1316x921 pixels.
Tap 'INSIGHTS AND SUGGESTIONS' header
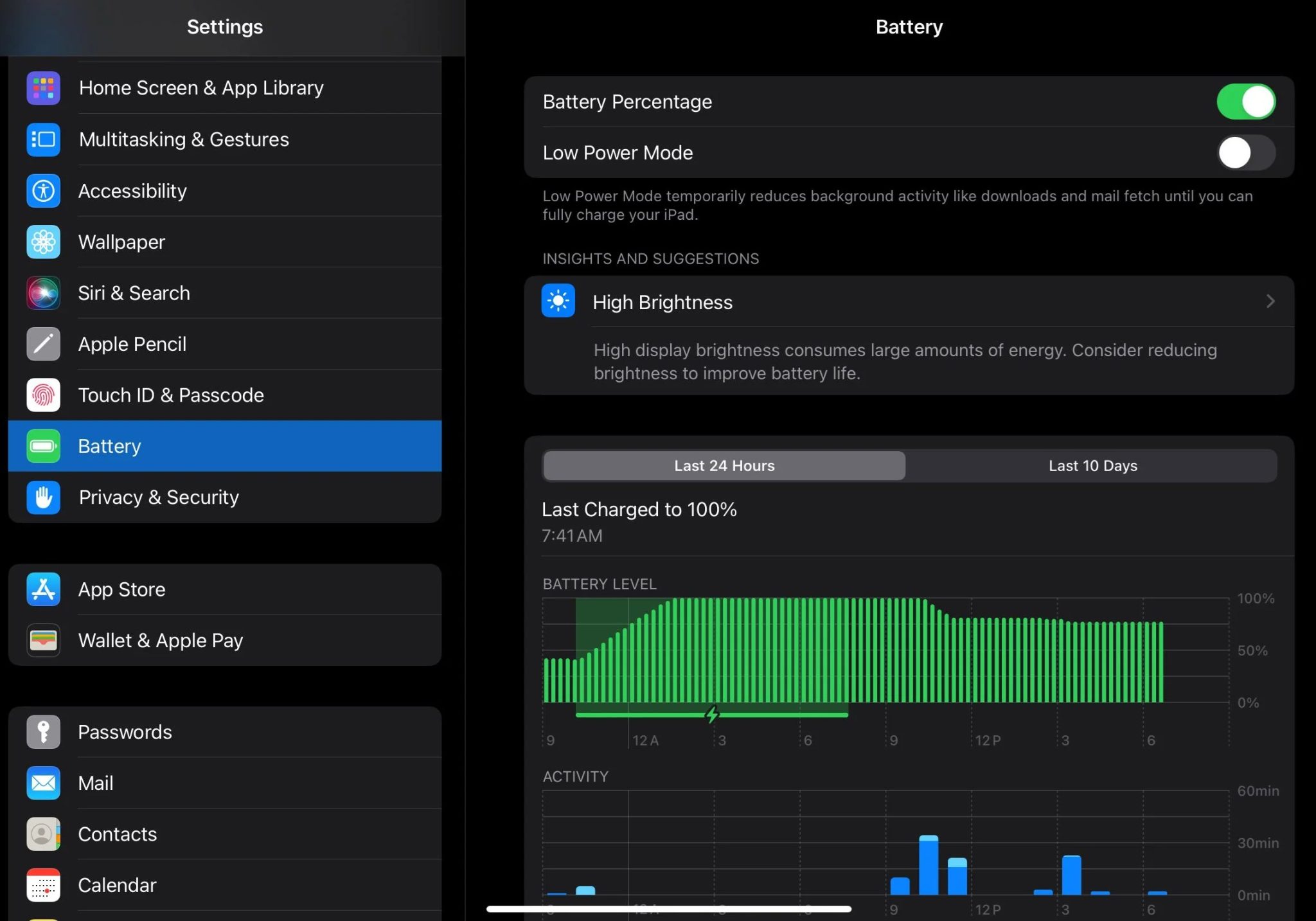pyautogui.click(x=650, y=258)
